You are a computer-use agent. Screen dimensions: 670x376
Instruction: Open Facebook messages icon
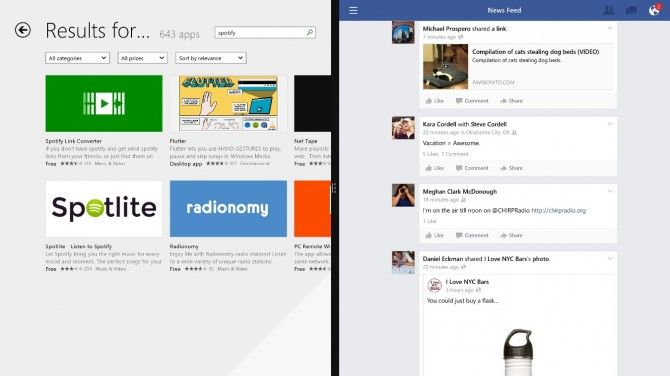631,10
